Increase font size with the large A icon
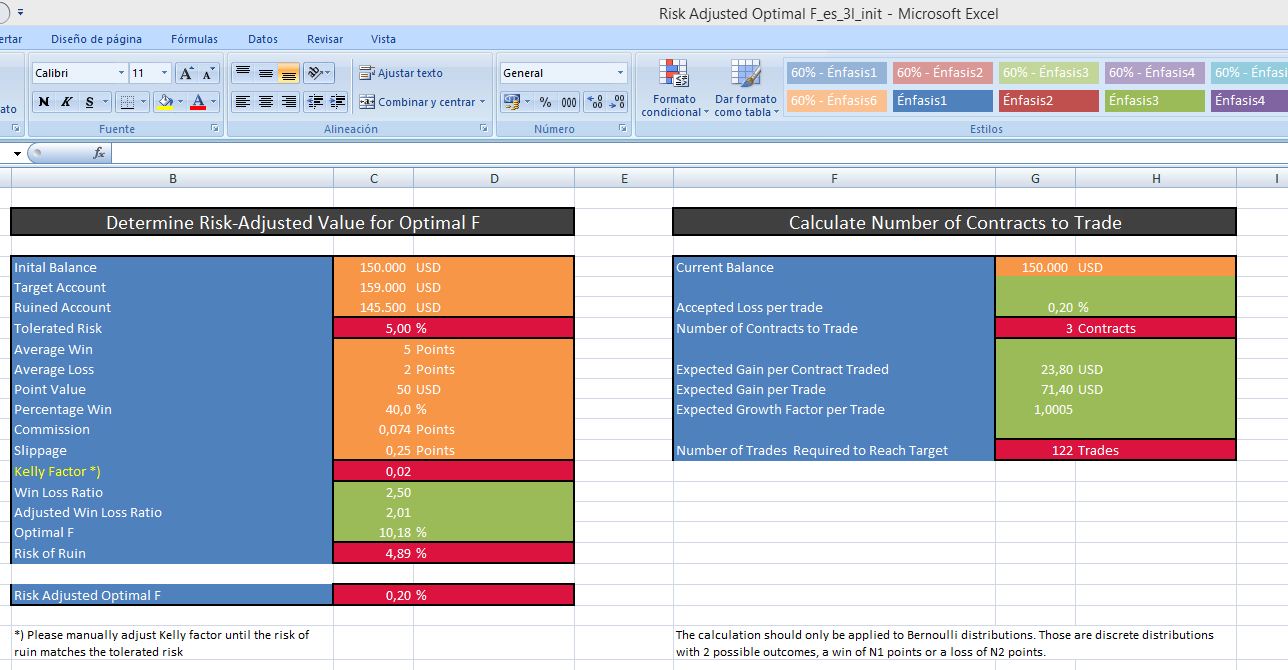1288x670 pixels. [x=186, y=73]
